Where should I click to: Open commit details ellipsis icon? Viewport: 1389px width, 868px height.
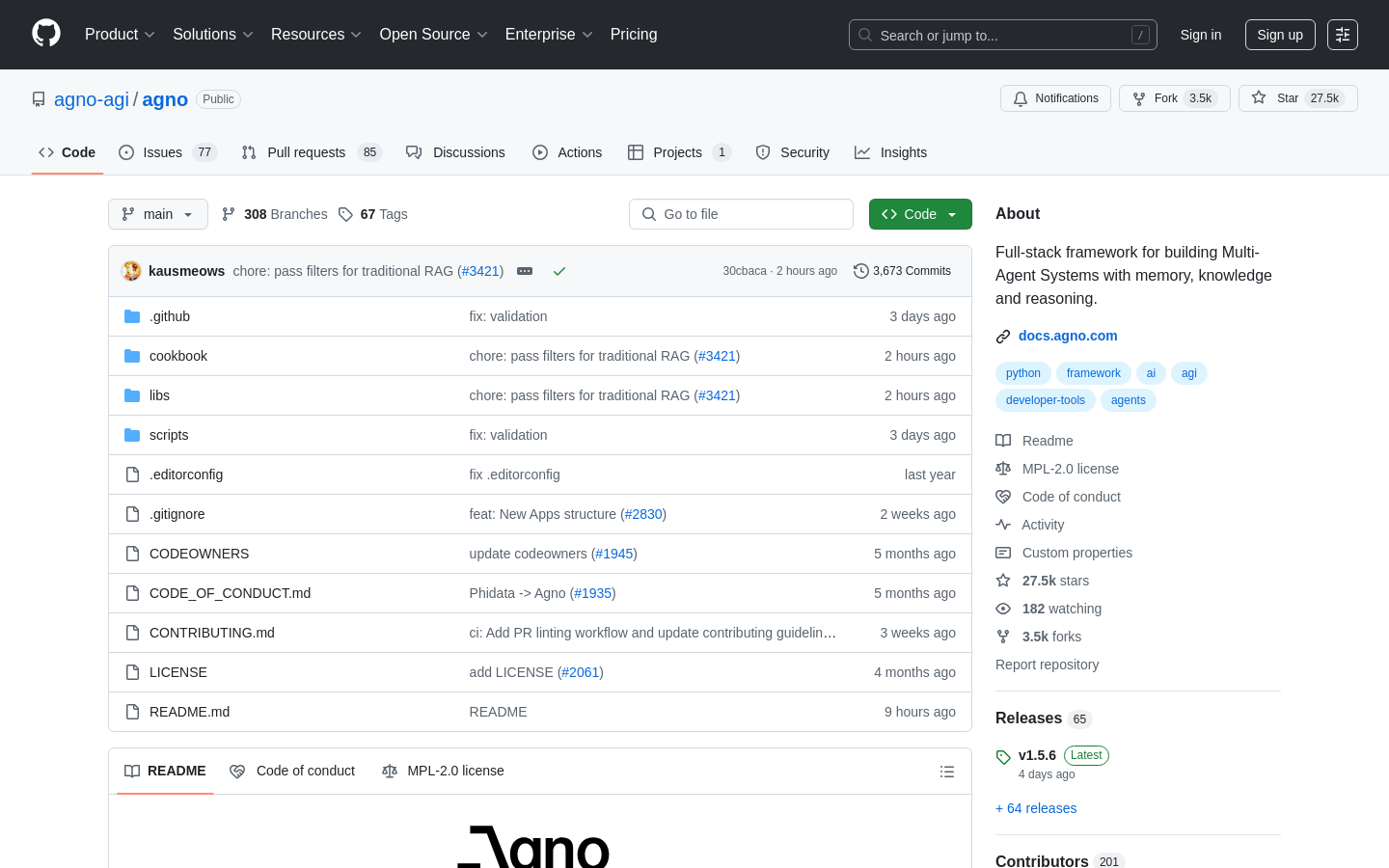[x=525, y=271]
